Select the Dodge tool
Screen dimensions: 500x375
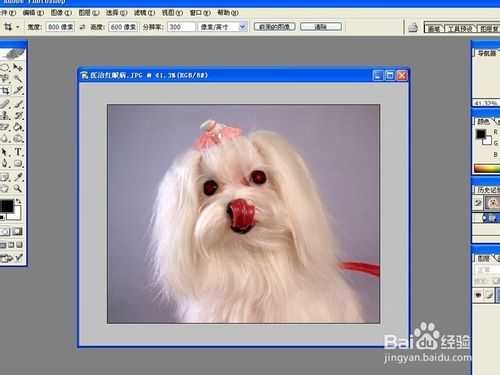click(18, 138)
